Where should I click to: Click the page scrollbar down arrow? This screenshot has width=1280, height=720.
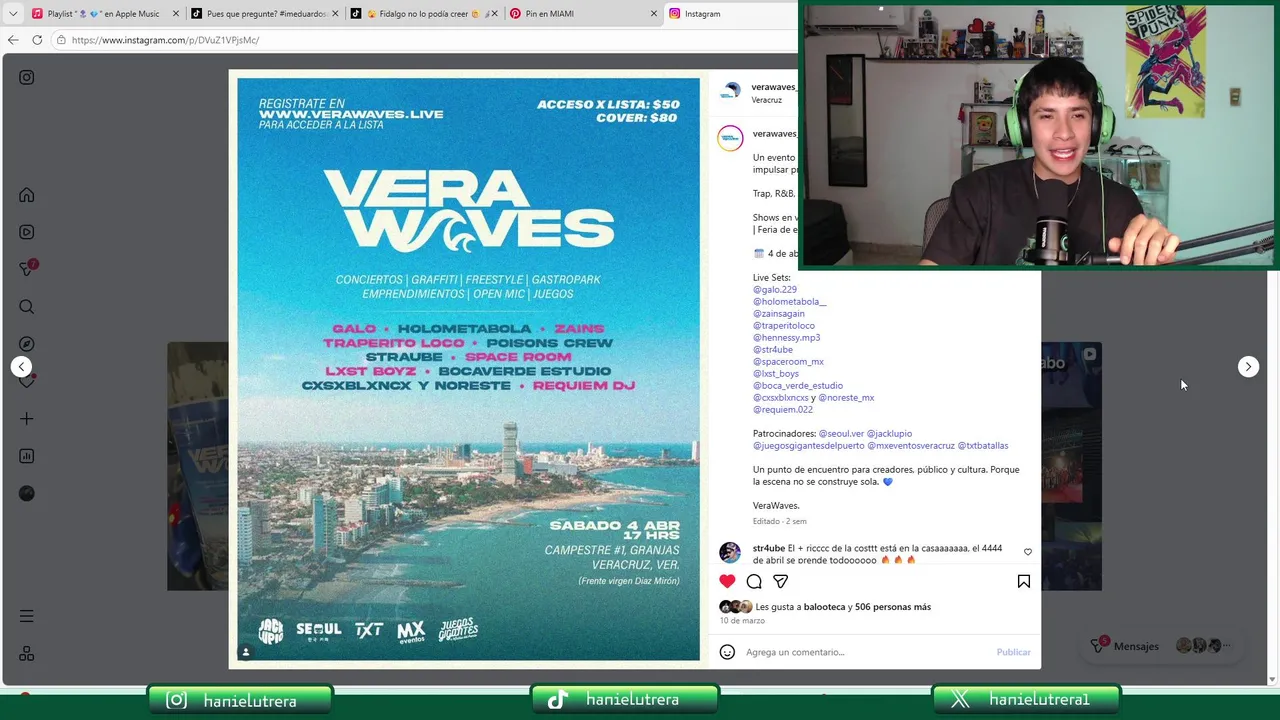click(1272, 680)
